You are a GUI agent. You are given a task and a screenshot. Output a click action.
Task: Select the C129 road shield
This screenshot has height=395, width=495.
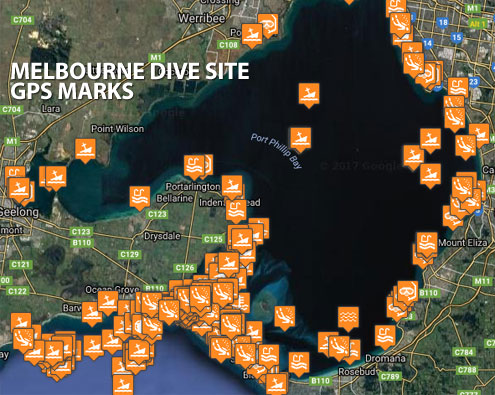tap(129, 255)
